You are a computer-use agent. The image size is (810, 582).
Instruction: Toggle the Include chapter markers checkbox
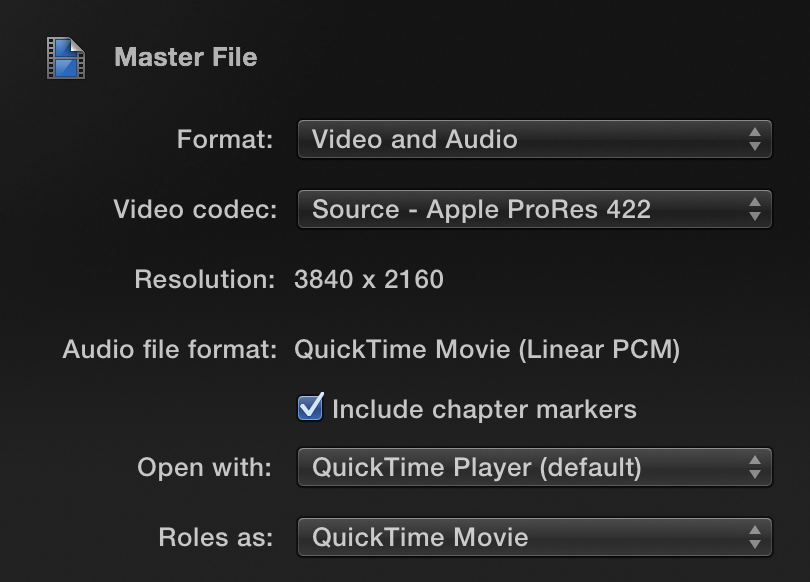pyautogui.click(x=310, y=407)
